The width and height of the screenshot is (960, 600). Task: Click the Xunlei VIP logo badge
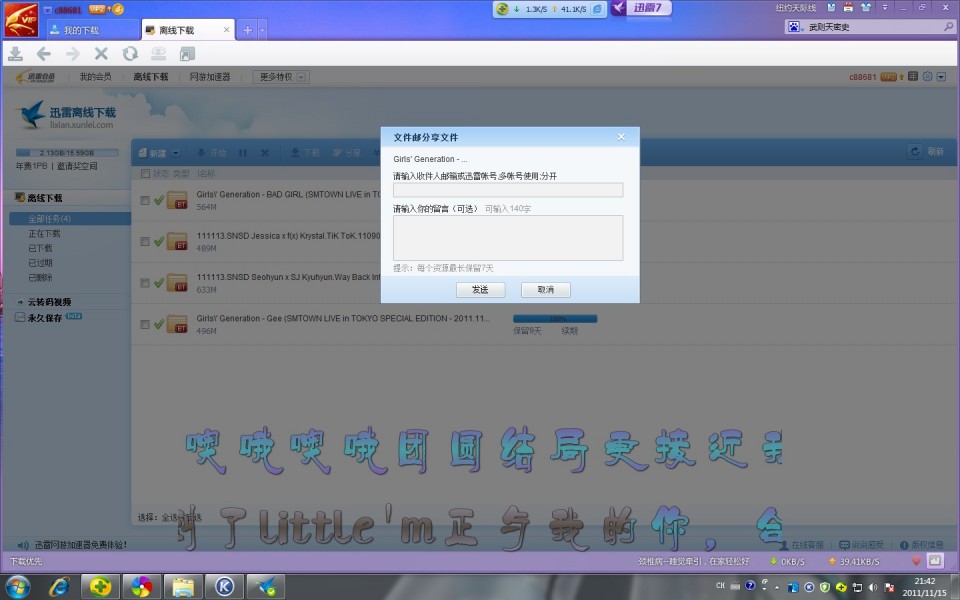(x=21, y=20)
